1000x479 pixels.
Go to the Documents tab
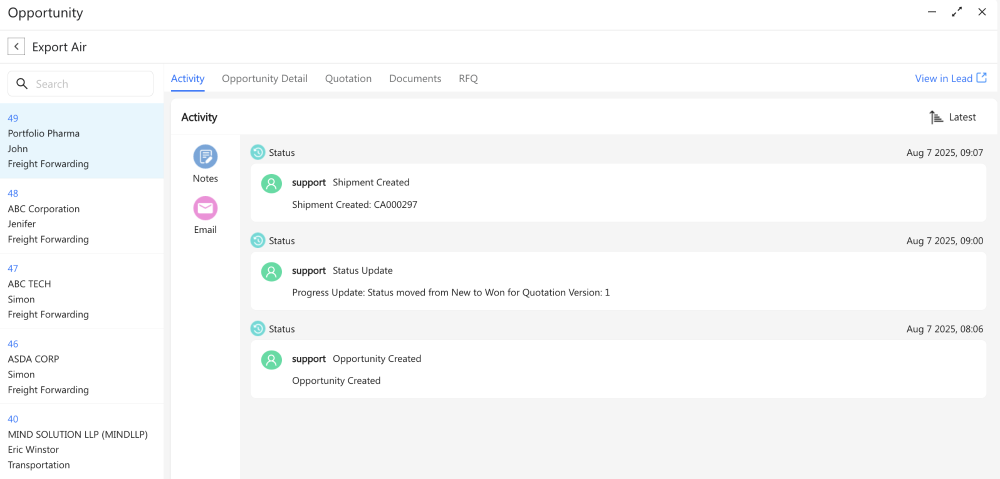[415, 78]
